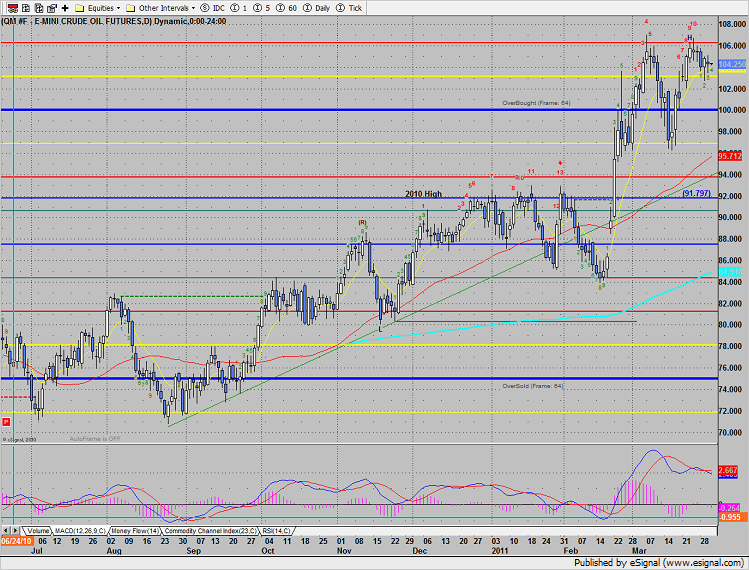Click the red 2.667 MACD value label

click(x=728, y=470)
